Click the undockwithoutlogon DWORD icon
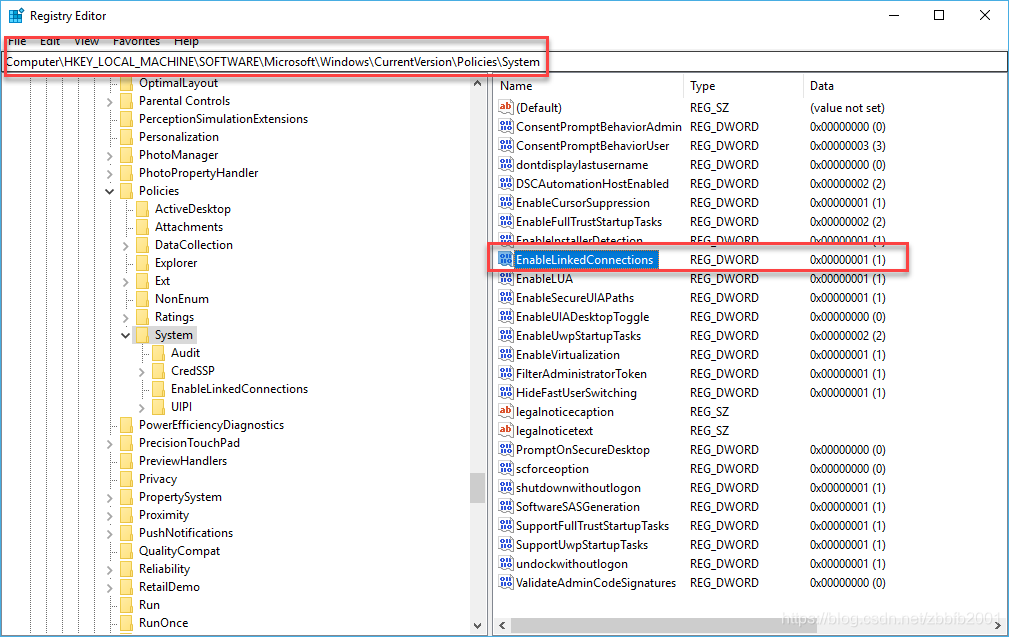 [x=506, y=564]
